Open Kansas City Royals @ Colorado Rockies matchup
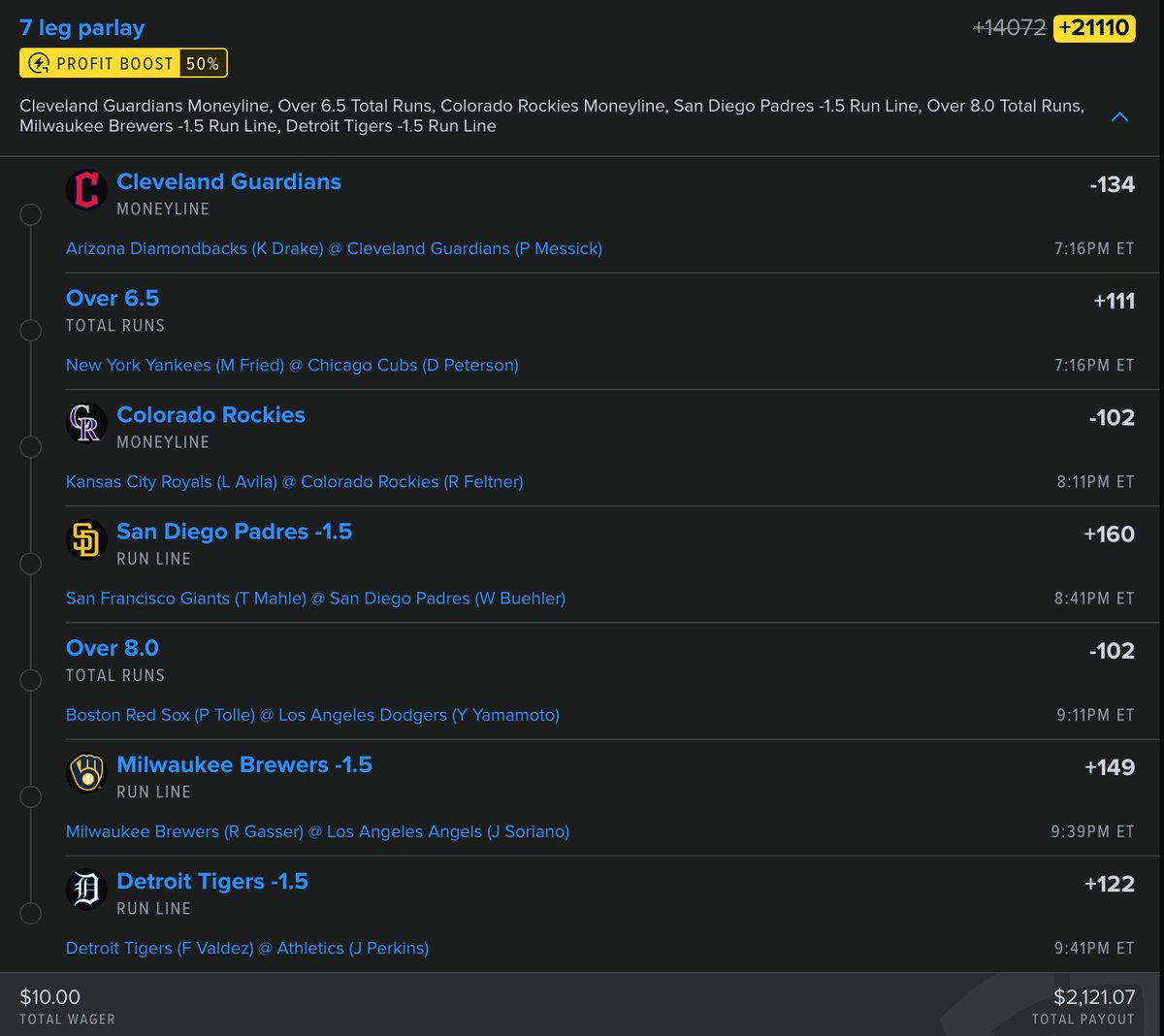 coord(294,481)
